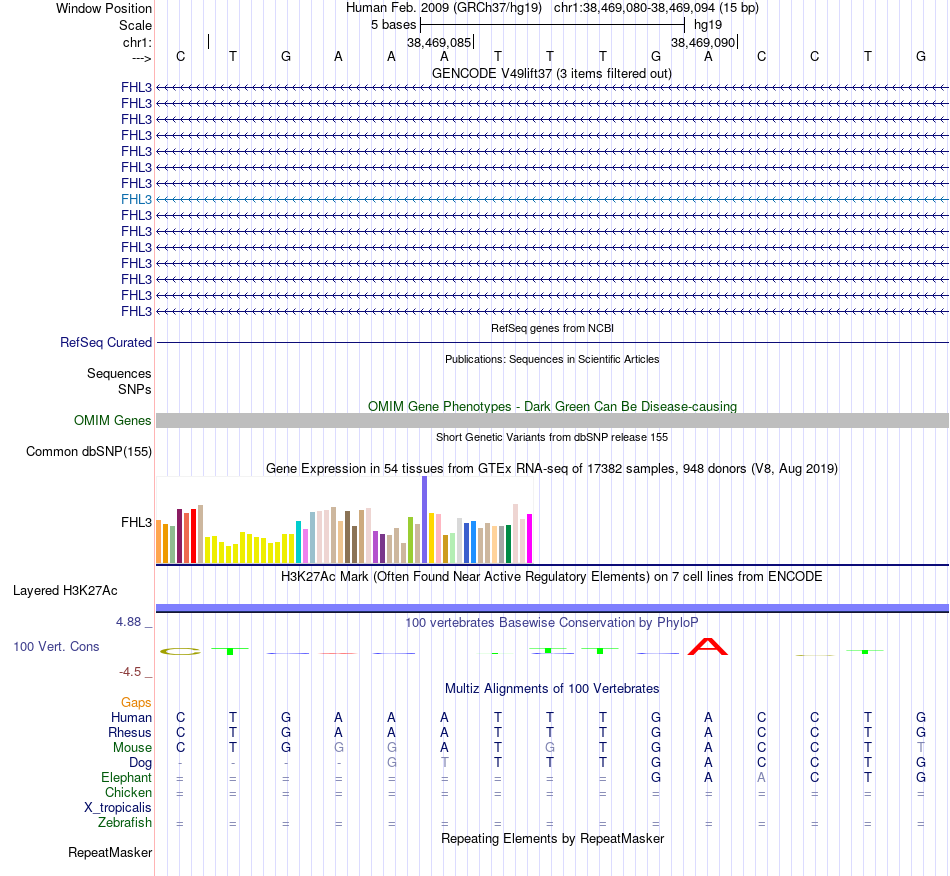Open the RefSeq Curated track label
The width and height of the screenshot is (950, 876).
[x=106, y=342]
